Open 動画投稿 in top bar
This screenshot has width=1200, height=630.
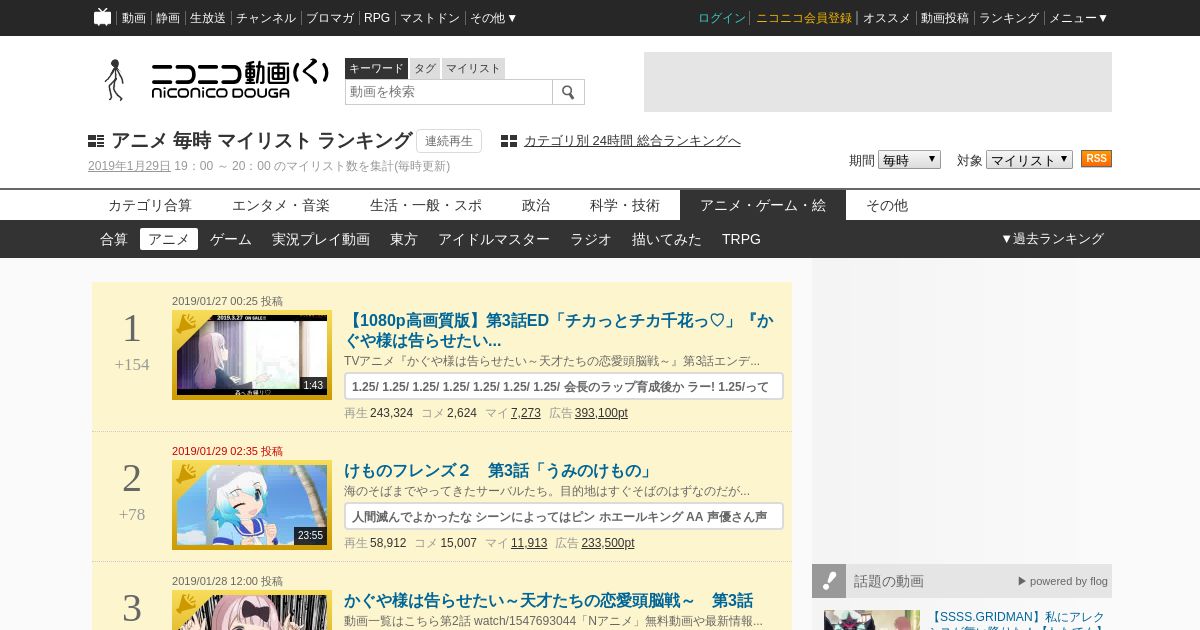(945, 18)
